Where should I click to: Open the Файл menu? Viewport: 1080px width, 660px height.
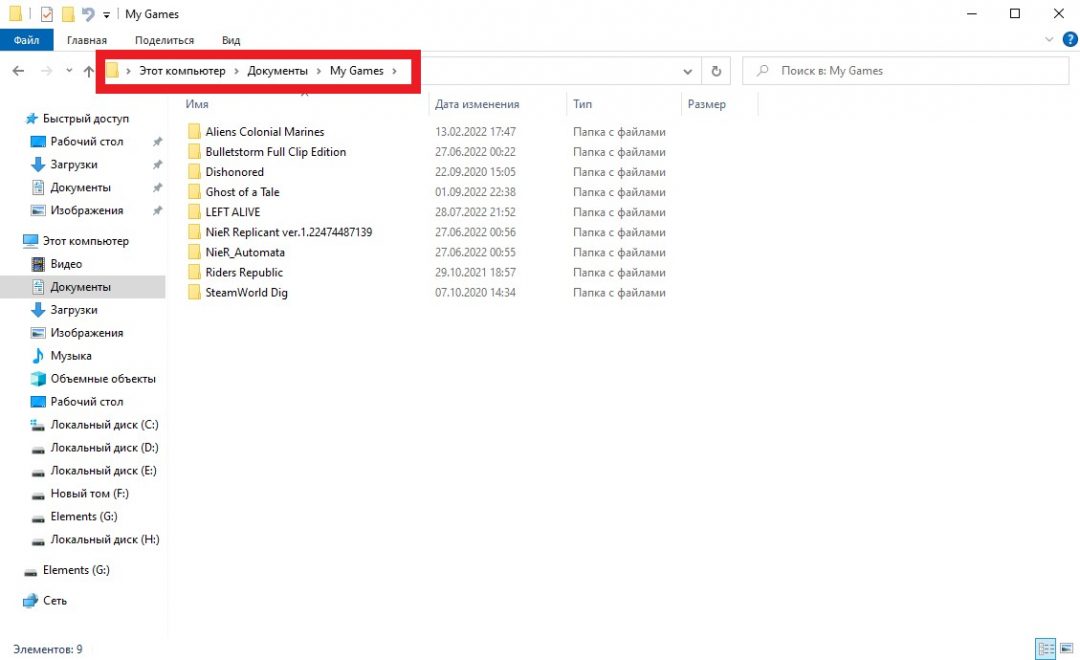tap(27, 40)
